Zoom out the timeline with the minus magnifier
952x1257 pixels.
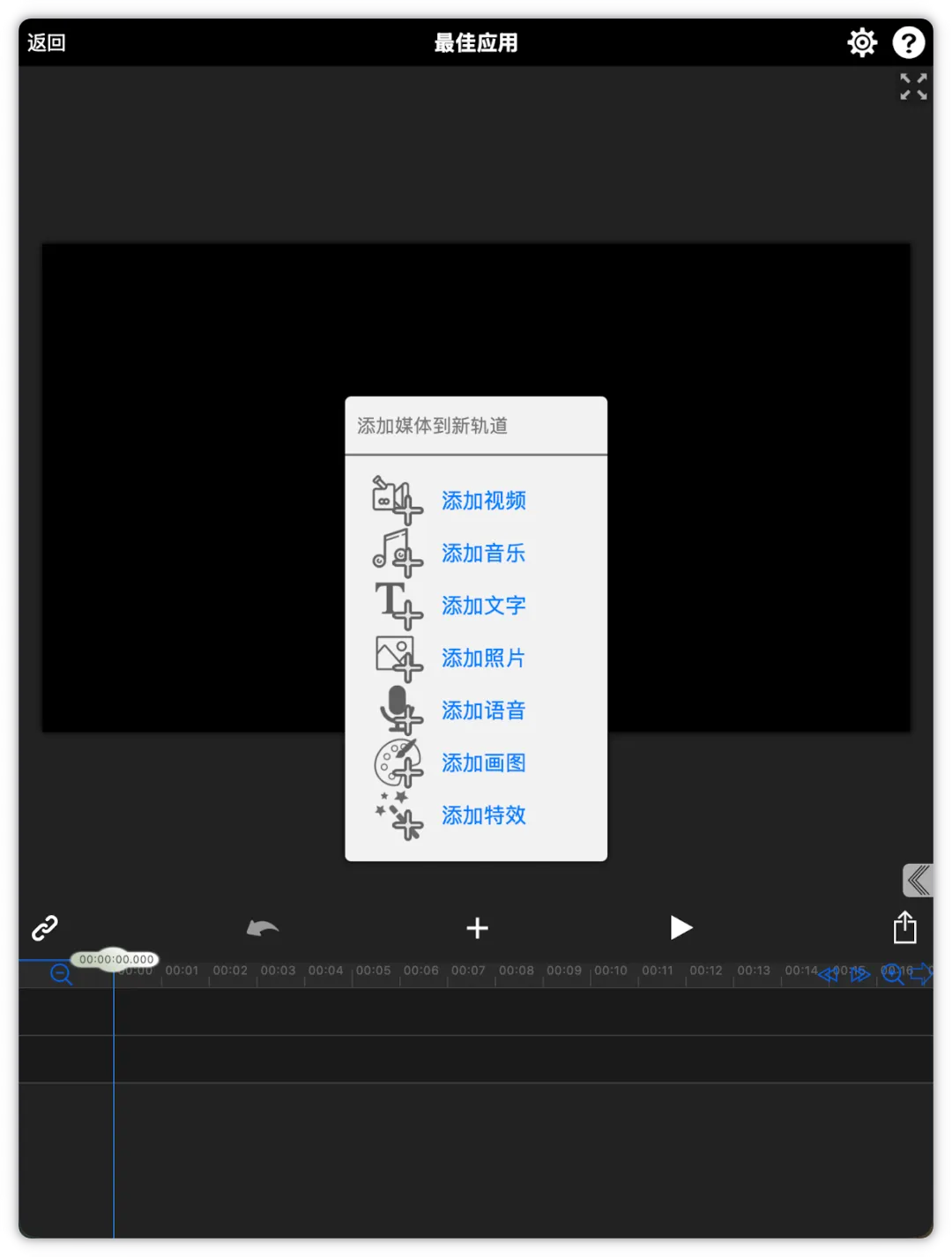click(x=61, y=974)
